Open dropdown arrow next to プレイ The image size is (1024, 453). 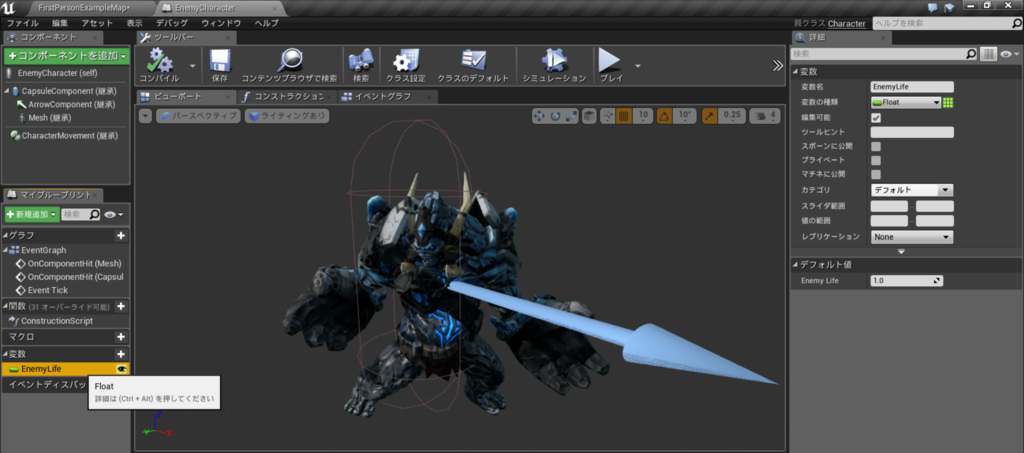tap(638, 66)
